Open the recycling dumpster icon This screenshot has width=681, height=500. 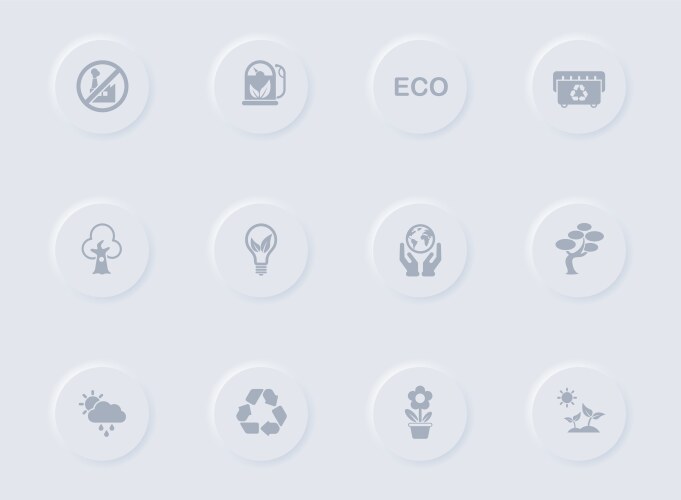pos(579,89)
